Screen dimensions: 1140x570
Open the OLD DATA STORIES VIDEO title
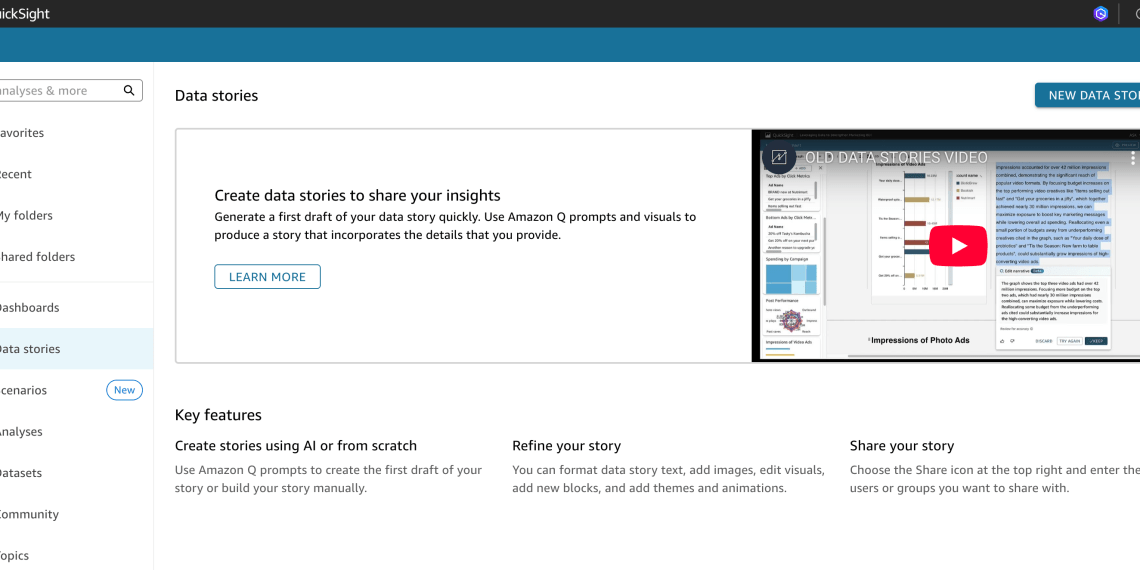pyautogui.click(x=896, y=158)
